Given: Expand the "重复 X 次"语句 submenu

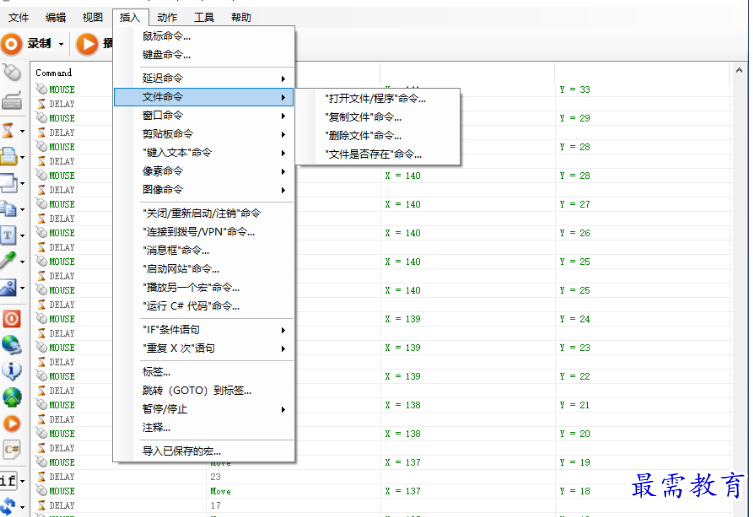Looking at the screenshot, I should tap(204, 349).
